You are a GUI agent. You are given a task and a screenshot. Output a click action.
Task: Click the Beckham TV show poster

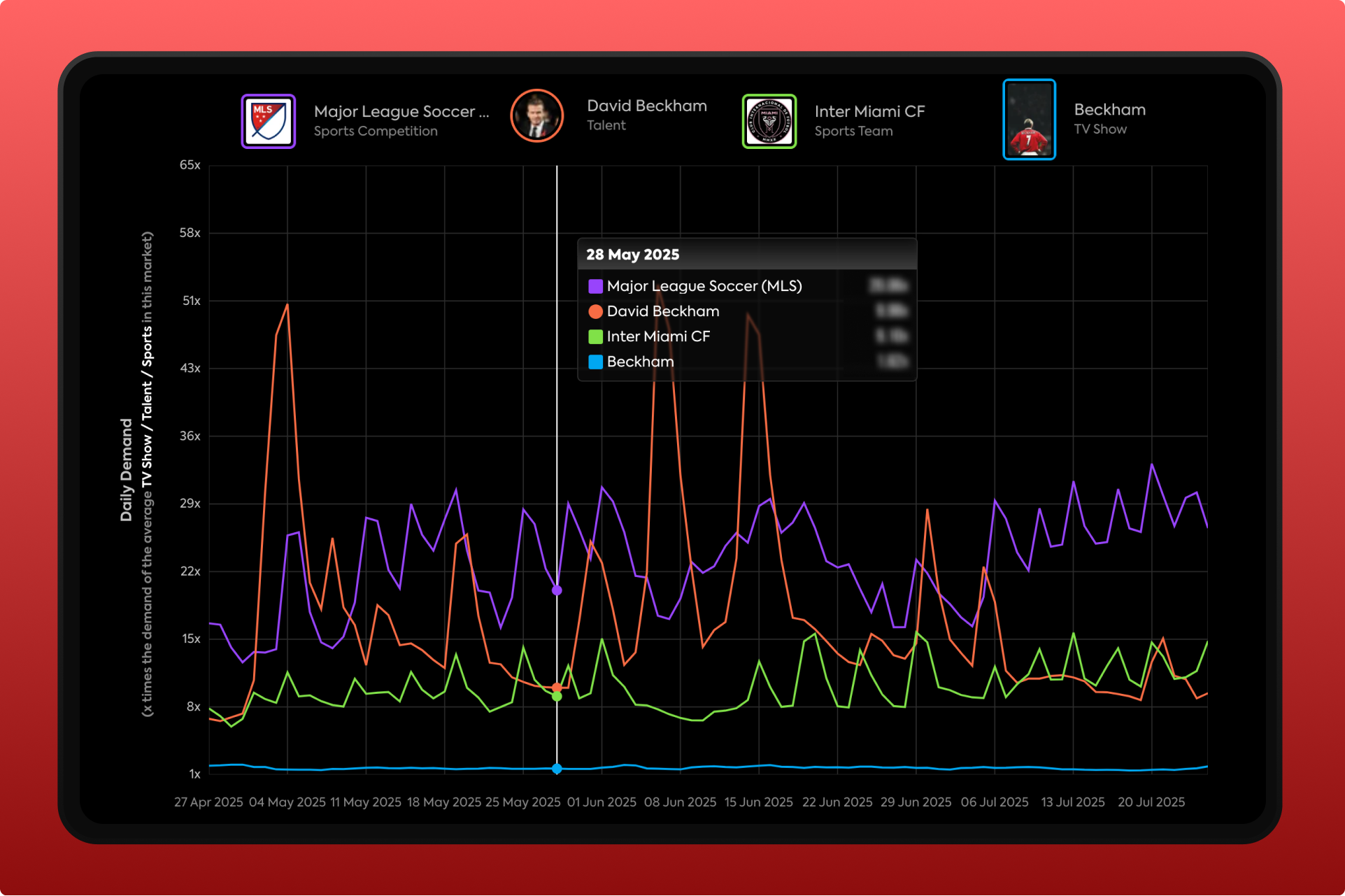[1029, 120]
